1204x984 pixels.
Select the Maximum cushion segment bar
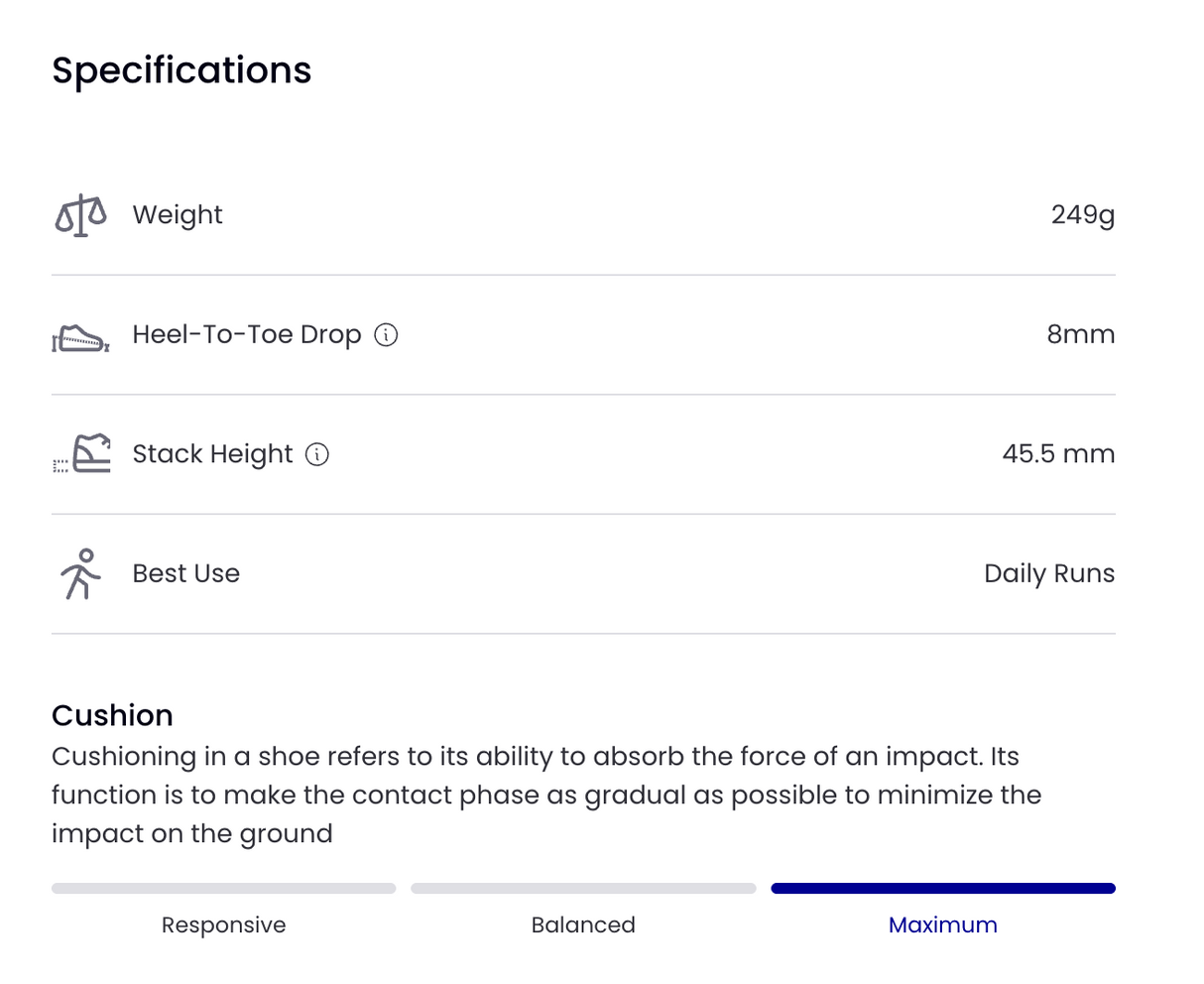pos(943,889)
